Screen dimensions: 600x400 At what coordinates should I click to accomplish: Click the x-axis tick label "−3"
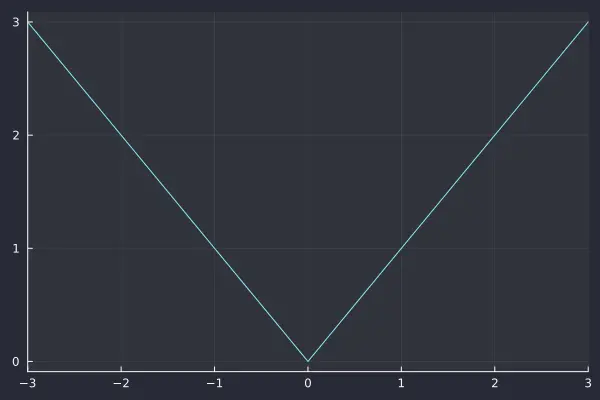(x=28, y=383)
